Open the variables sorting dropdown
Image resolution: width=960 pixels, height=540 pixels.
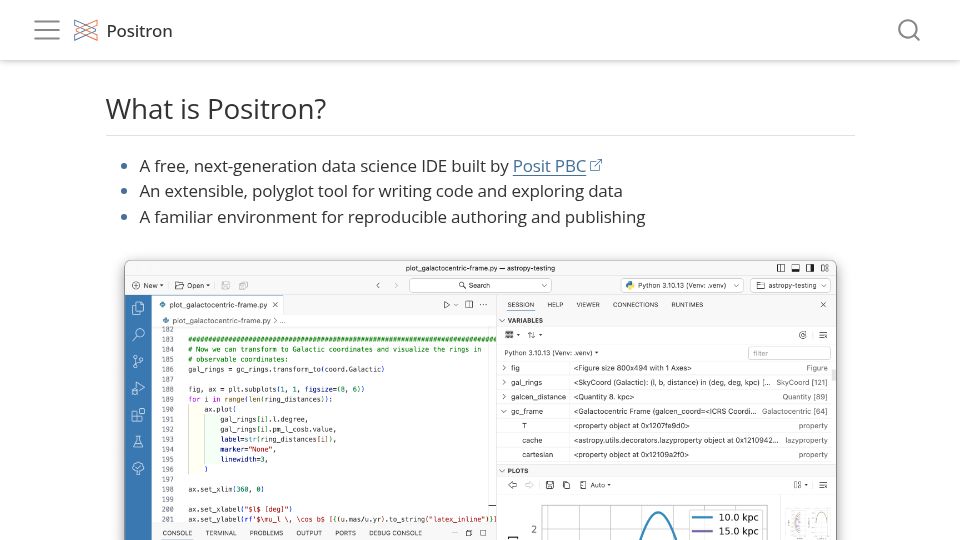click(534, 335)
